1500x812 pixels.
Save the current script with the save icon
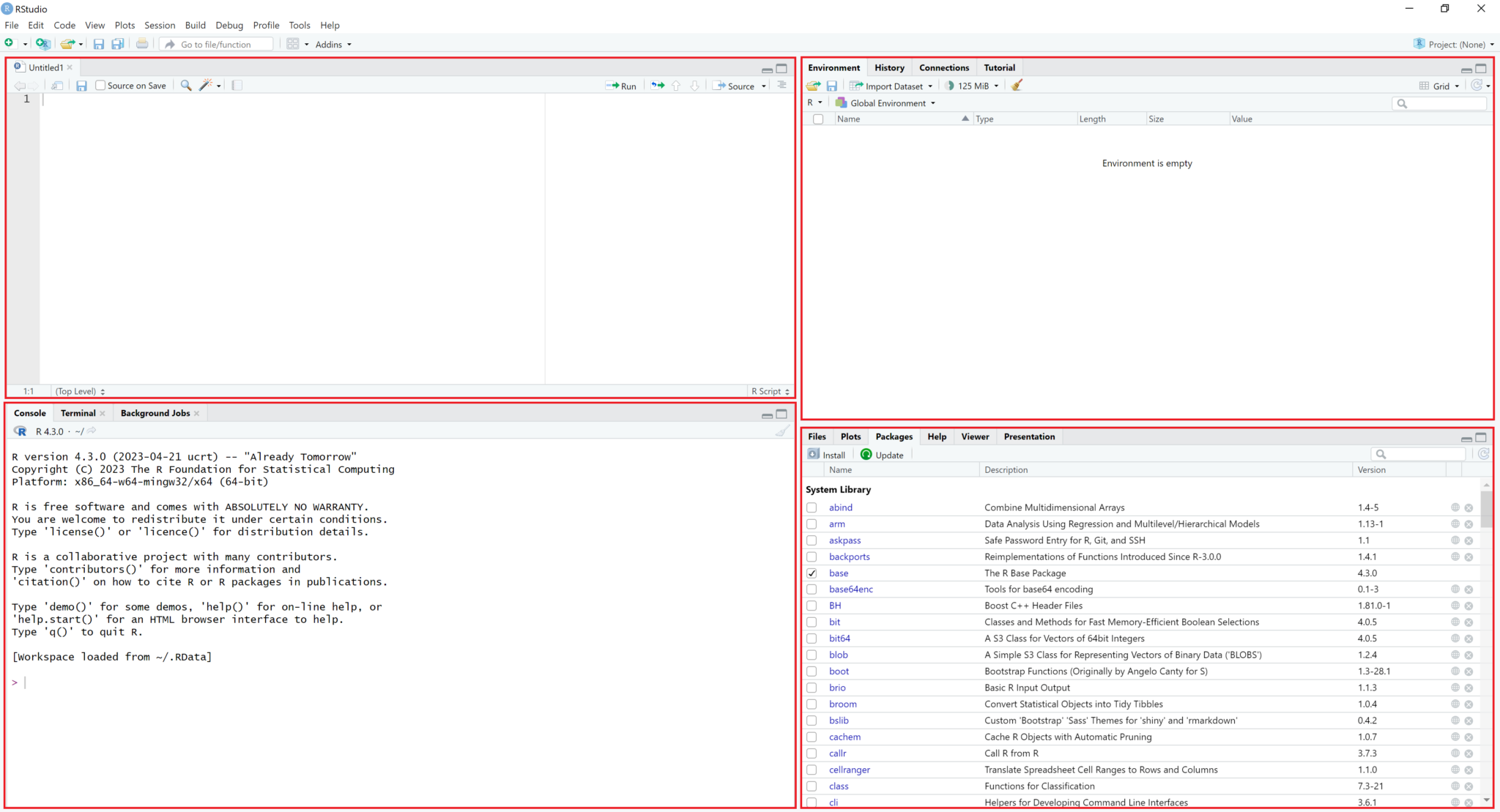pos(98,44)
